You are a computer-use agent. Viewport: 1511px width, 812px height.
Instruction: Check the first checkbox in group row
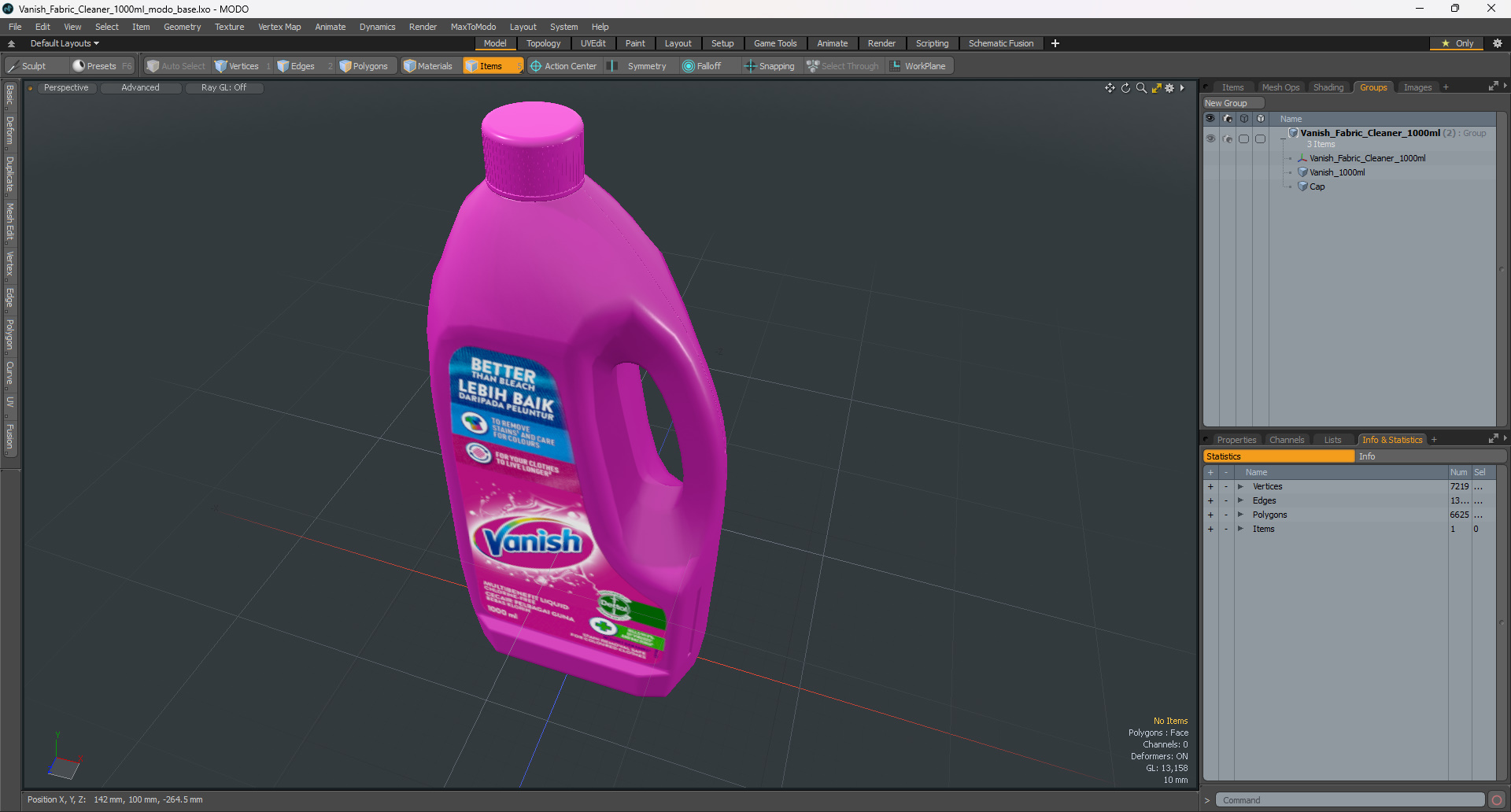1243,138
